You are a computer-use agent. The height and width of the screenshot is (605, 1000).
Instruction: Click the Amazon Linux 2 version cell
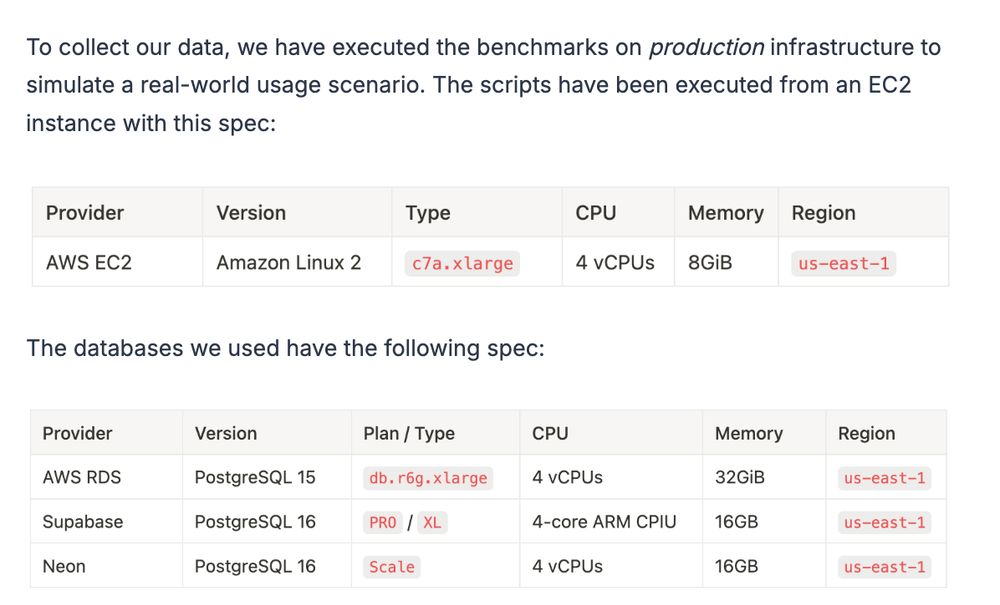[x=288, y=263]
